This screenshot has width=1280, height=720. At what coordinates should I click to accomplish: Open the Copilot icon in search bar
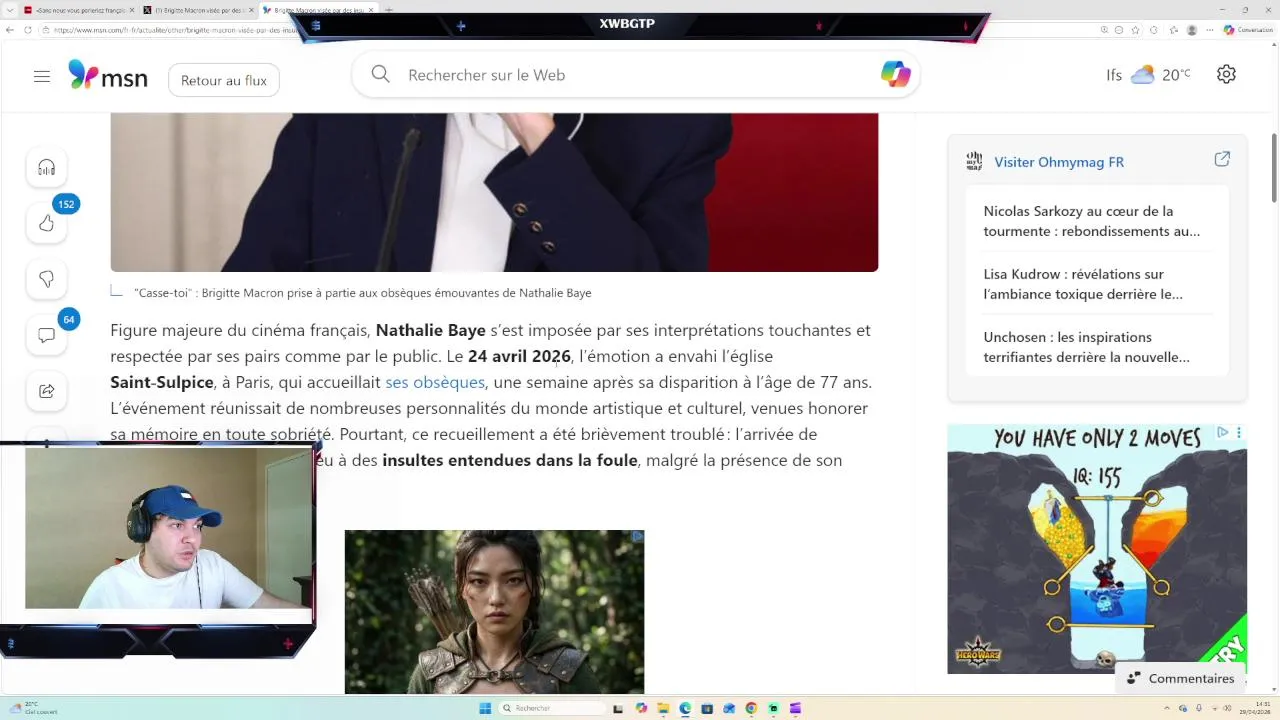point(895,74)
